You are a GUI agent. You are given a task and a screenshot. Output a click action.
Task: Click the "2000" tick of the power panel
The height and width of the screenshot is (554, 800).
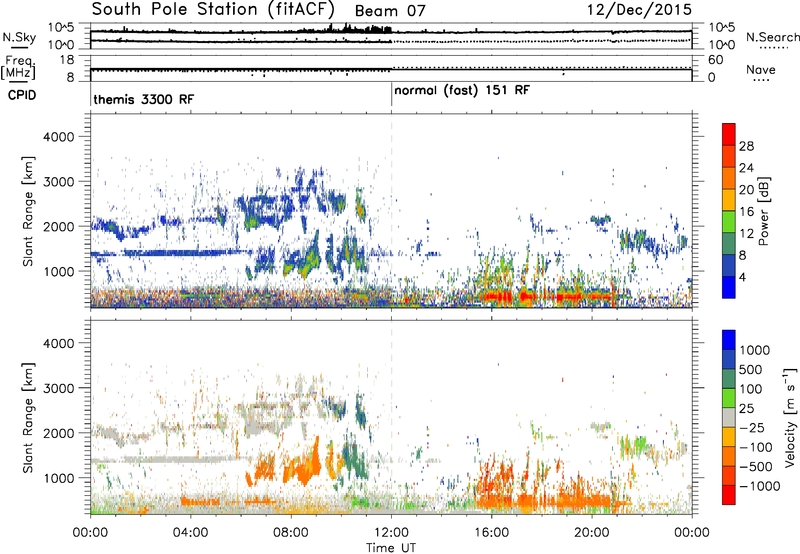pyautogui.click(x=58, y=226)
